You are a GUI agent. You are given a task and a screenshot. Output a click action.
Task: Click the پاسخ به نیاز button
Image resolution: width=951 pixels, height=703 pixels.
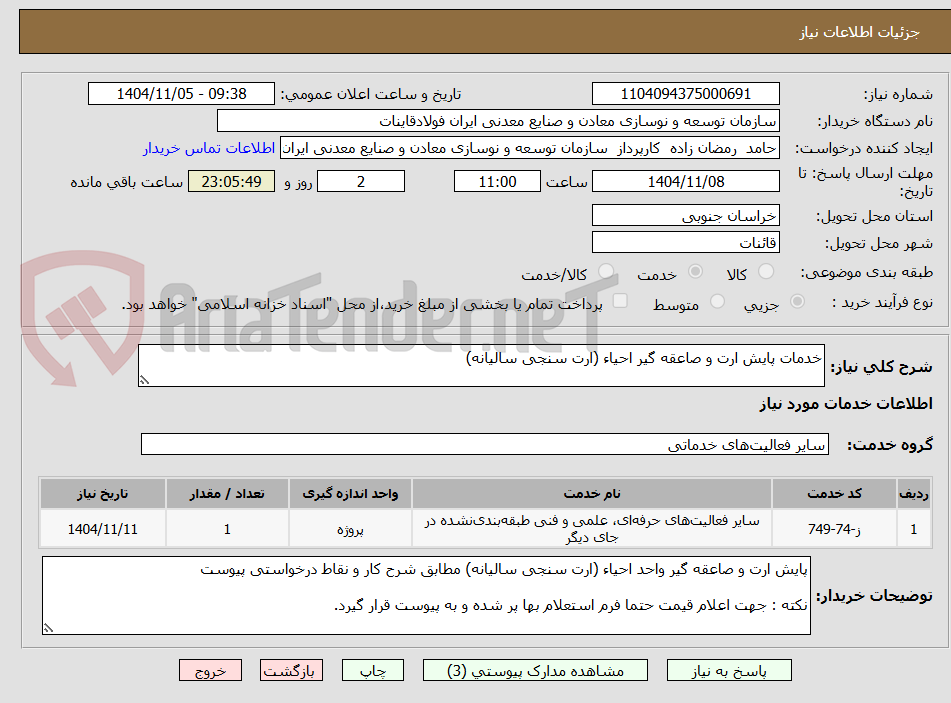coord(729,670)
